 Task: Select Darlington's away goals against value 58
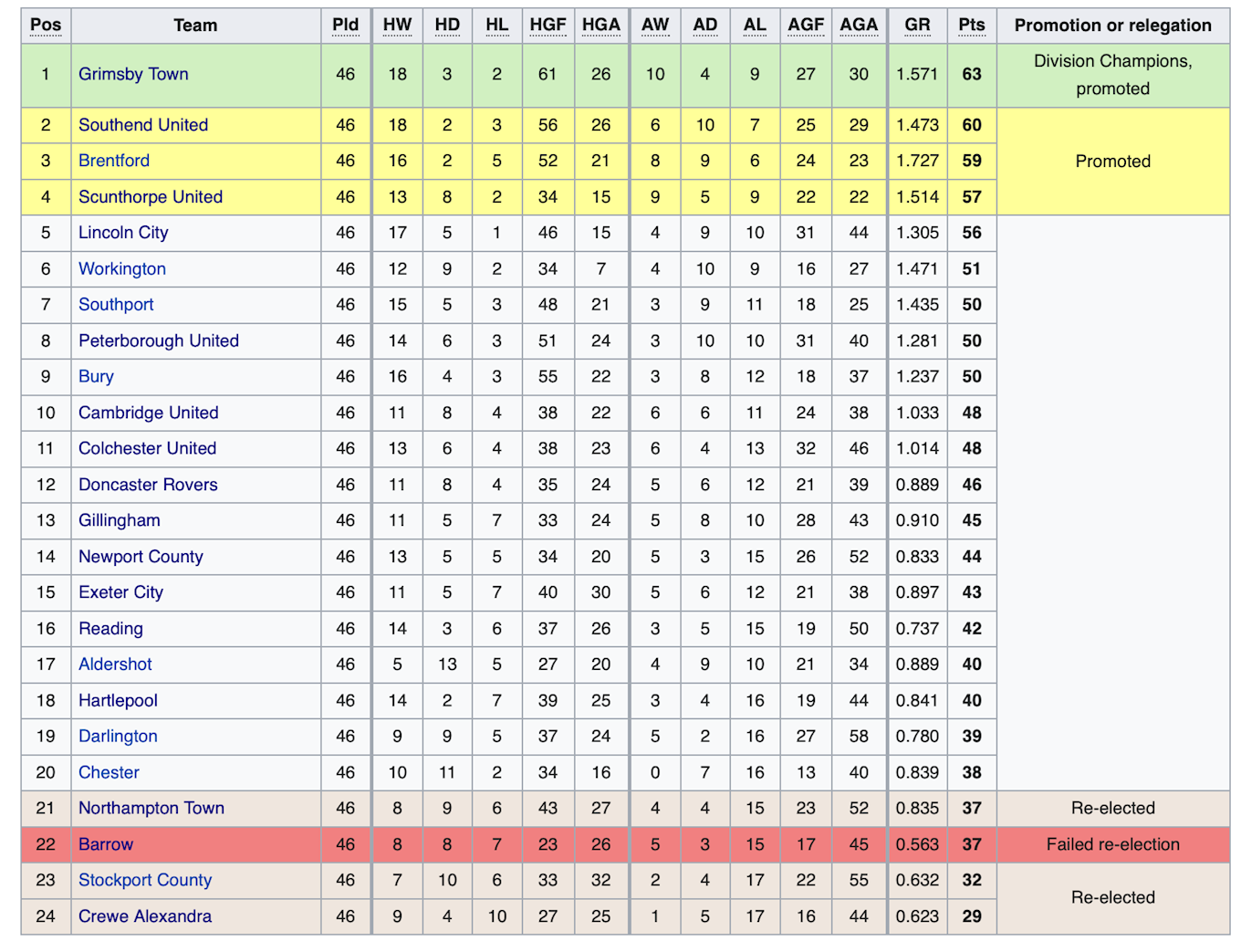pos(859,737)
